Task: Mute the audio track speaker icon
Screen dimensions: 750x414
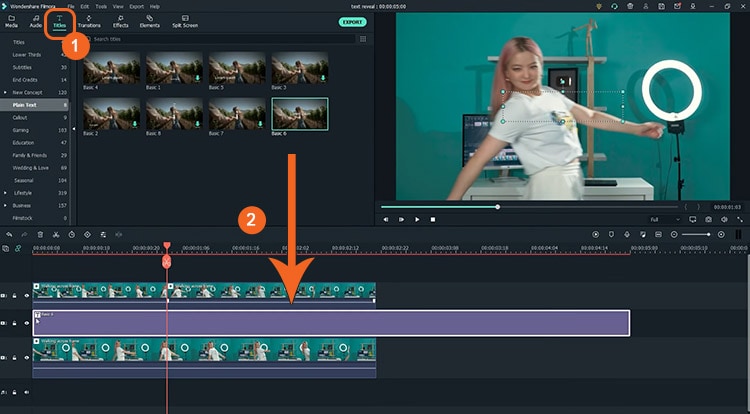Action: tap(26, 392)
